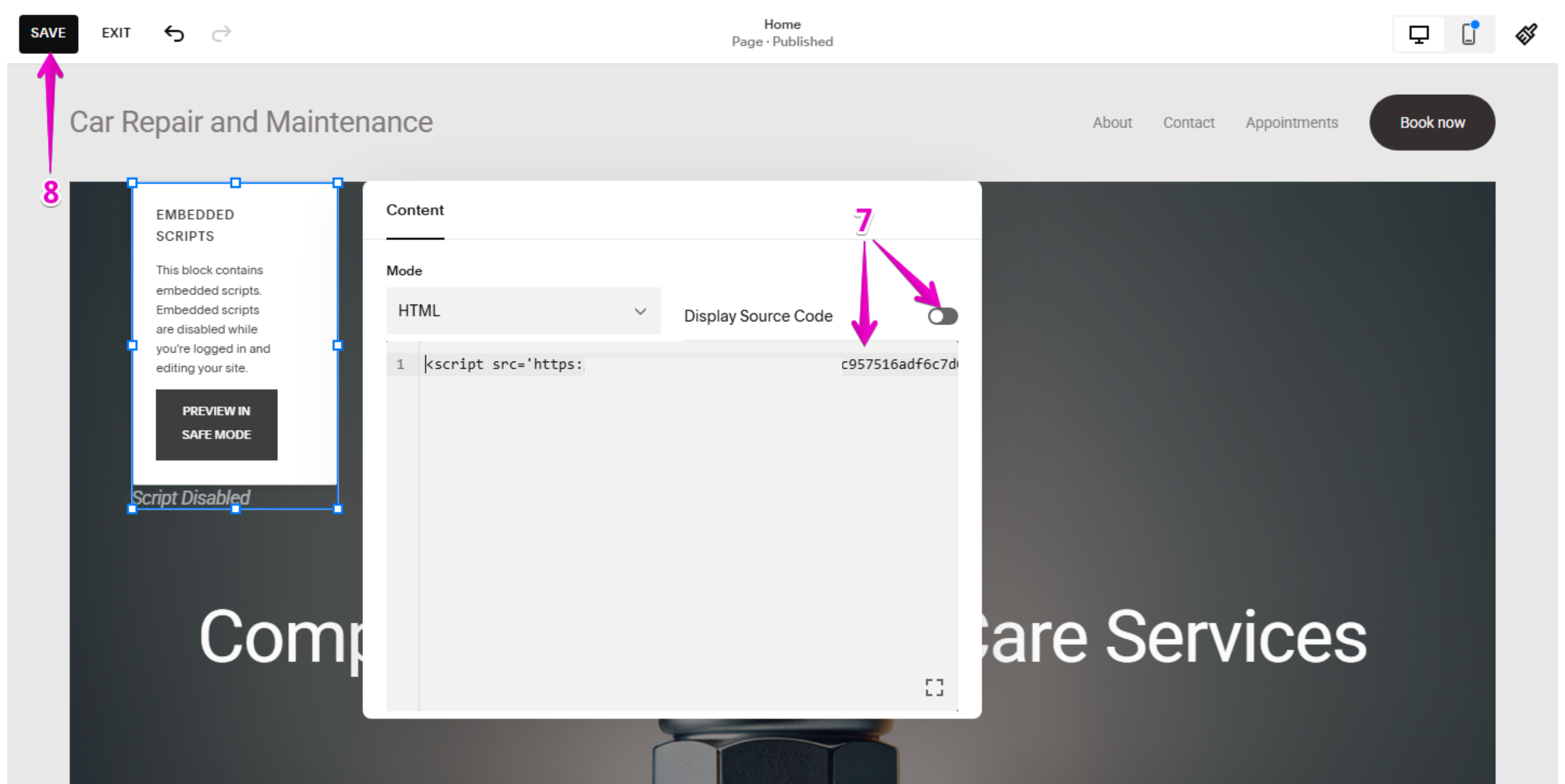Select the Content tab
Viewport: 1565px width, 784px height.
[415, 211]
